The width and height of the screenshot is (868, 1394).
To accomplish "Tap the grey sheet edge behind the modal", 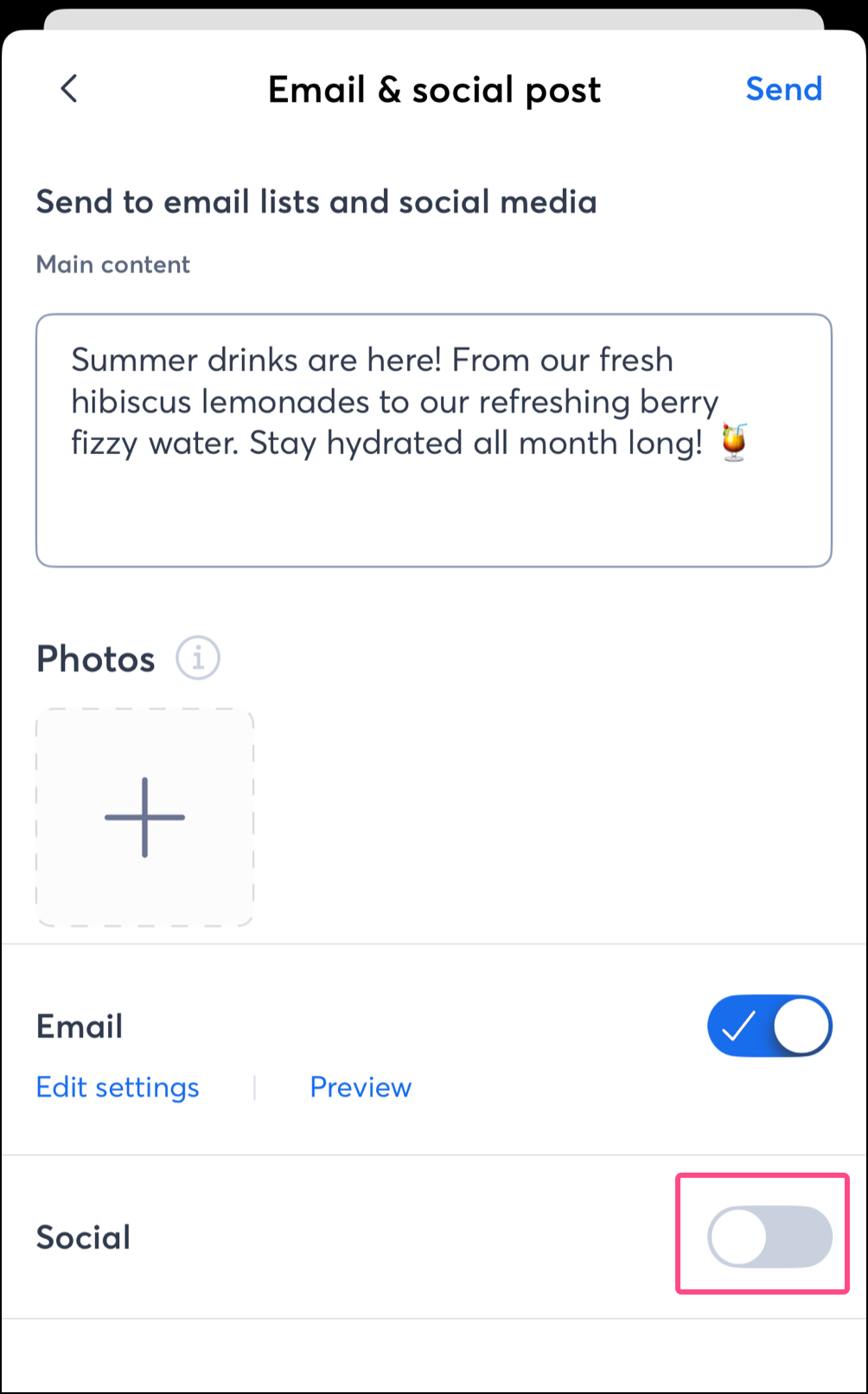I will 434,18.
